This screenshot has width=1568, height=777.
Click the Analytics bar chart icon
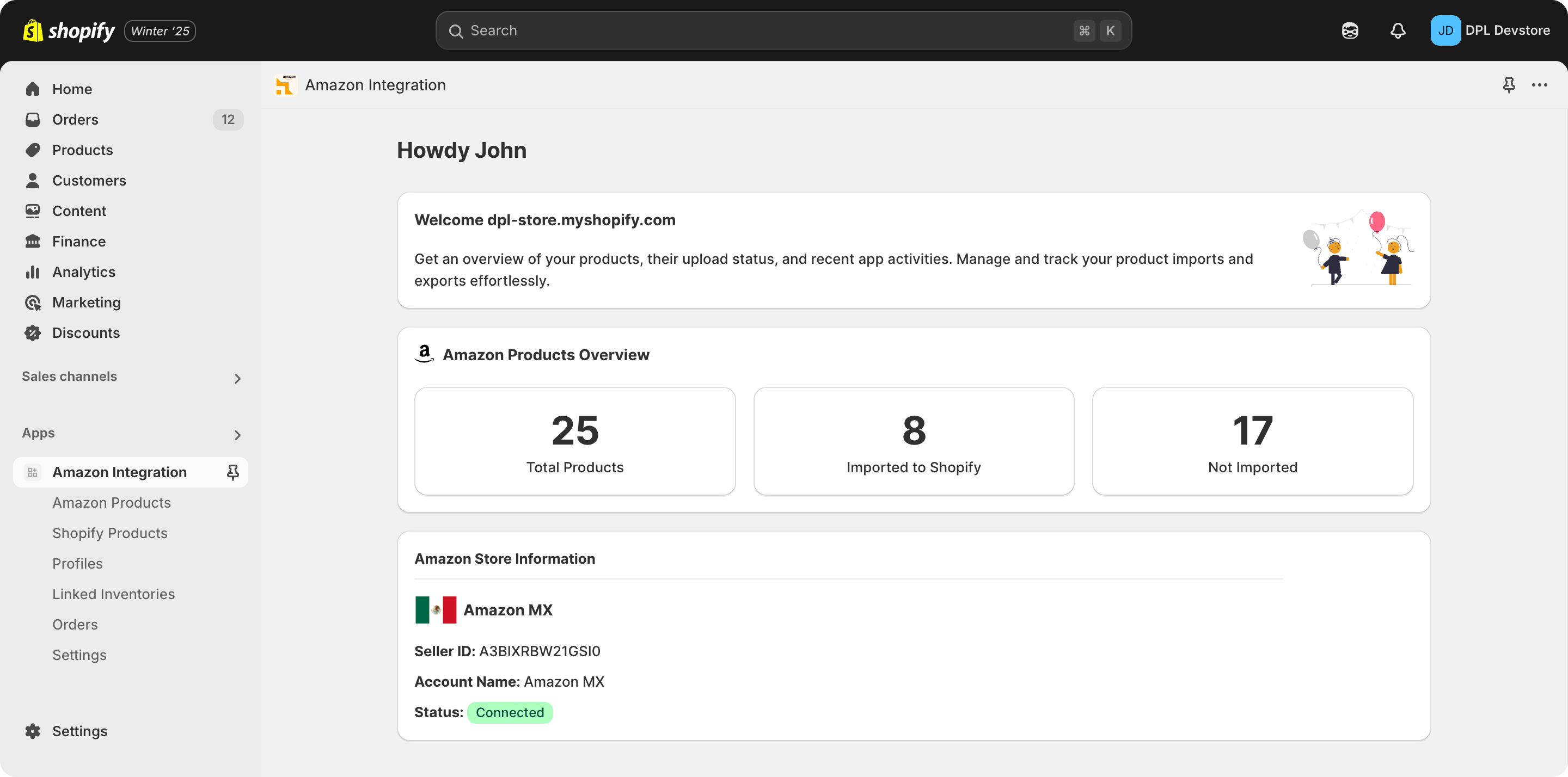pos(32,272)
